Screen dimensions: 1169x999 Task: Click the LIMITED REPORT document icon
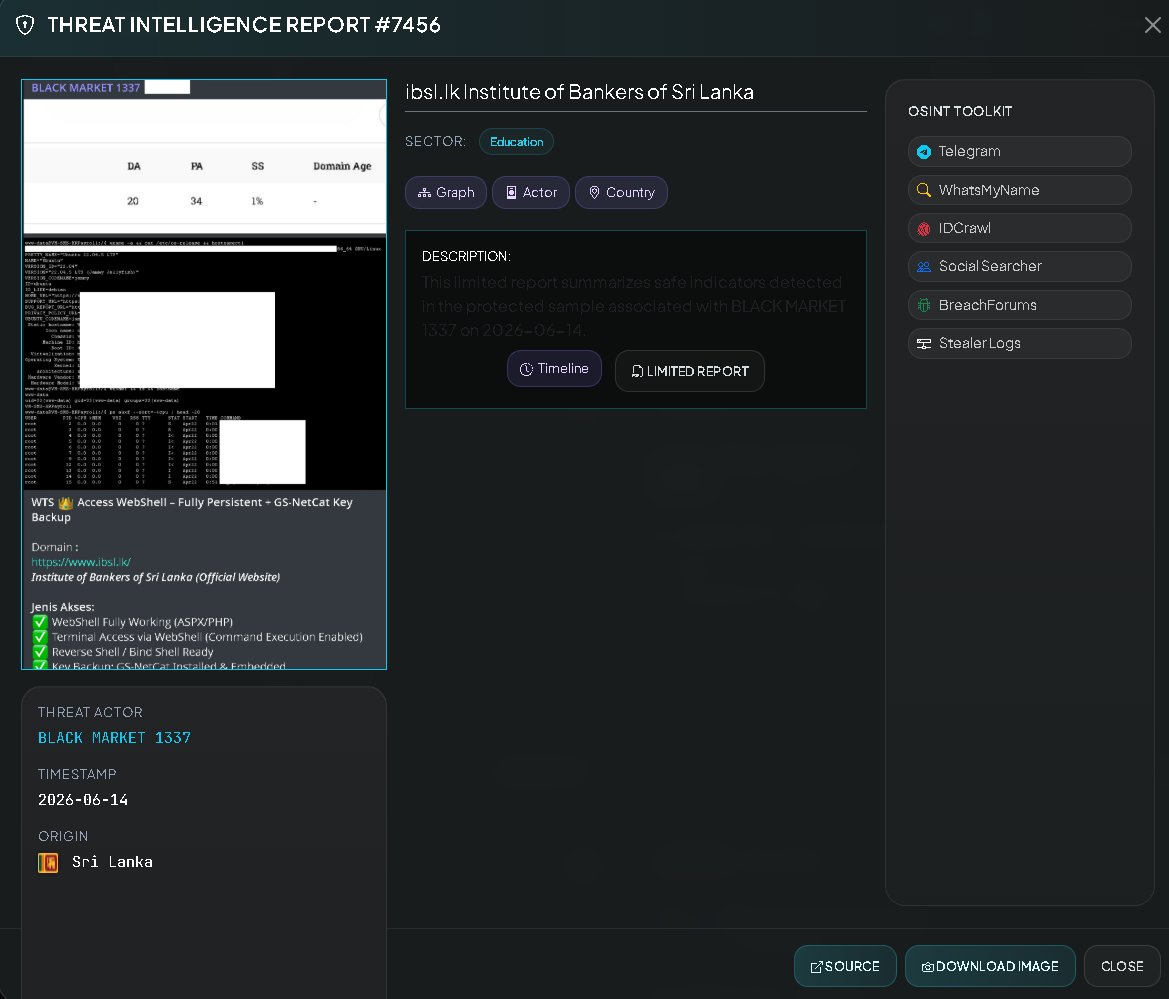click(x=637, y=371)
